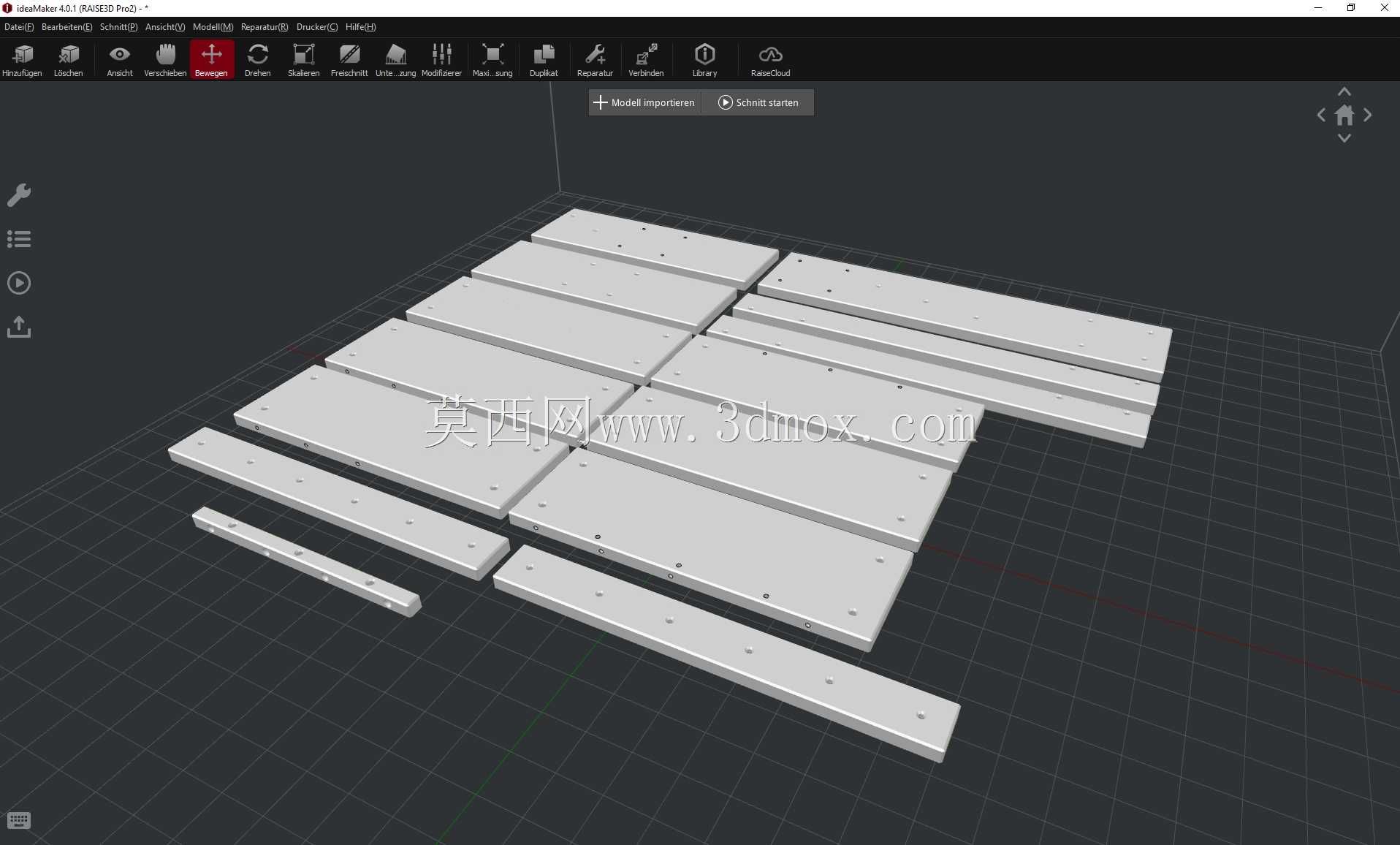The image size is (1400, 845).
Task: Open the Bearbeiten menu
Action: (x=67, y=27)
